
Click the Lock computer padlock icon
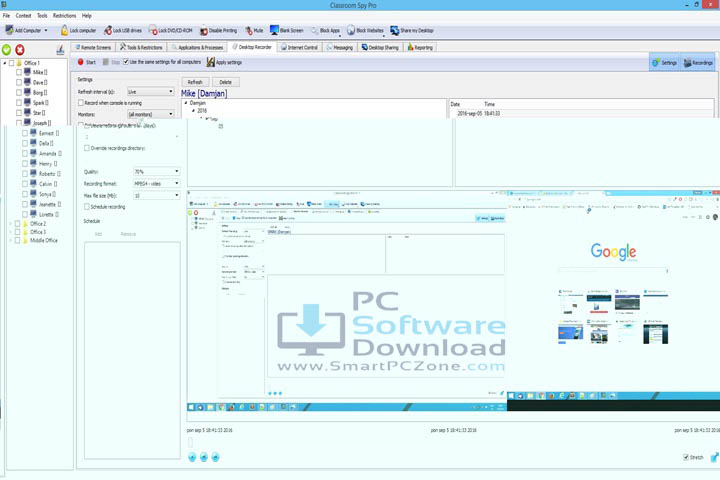(x=64, y=30)
